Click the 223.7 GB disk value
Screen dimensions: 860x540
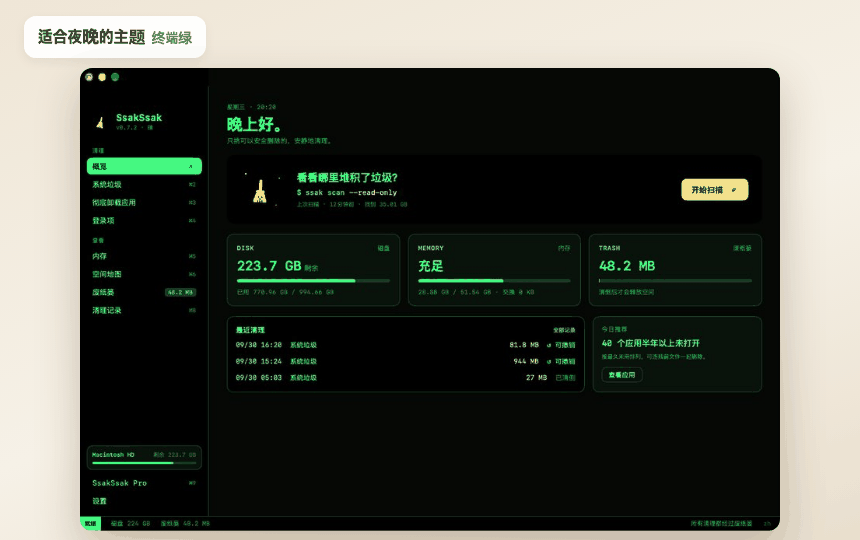point(269,266)
